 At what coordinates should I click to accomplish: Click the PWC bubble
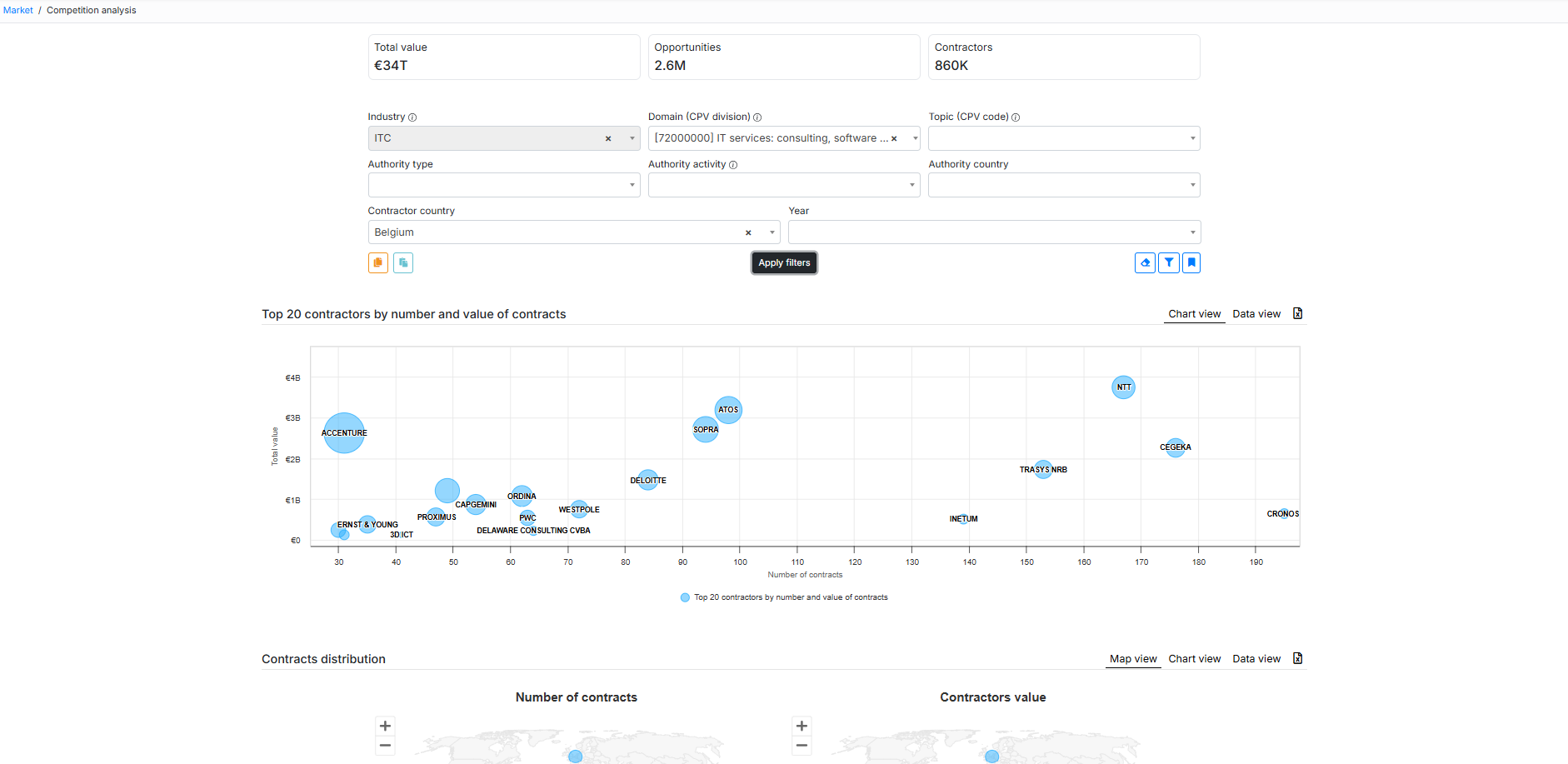click(x=527, y=517)
